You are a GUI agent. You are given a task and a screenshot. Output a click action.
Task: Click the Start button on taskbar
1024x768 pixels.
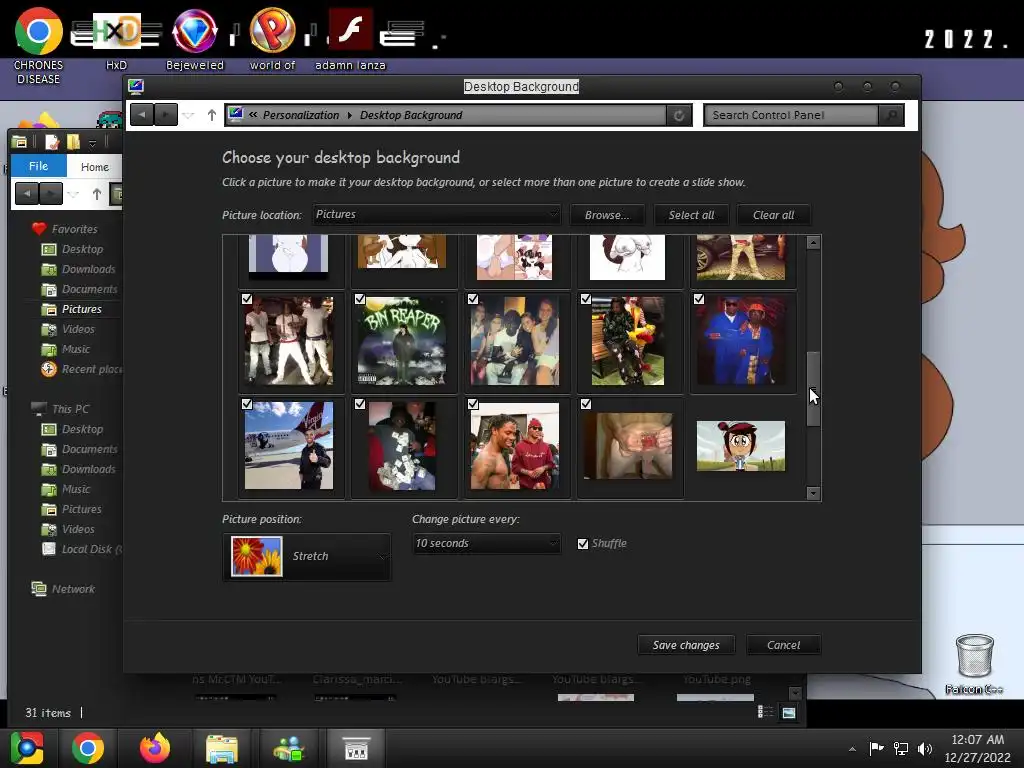pos(27,748)
